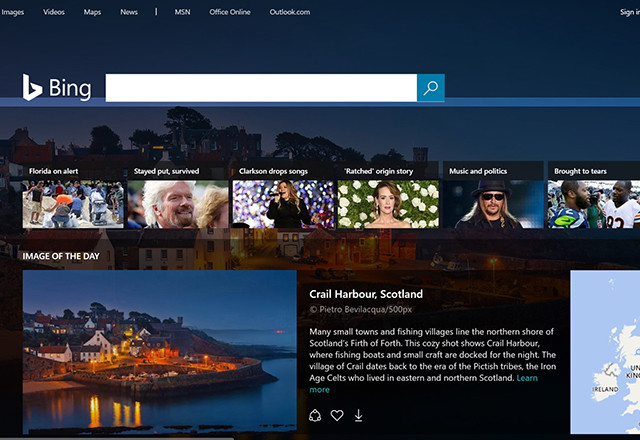Go to MSN link

pos(182,12)
